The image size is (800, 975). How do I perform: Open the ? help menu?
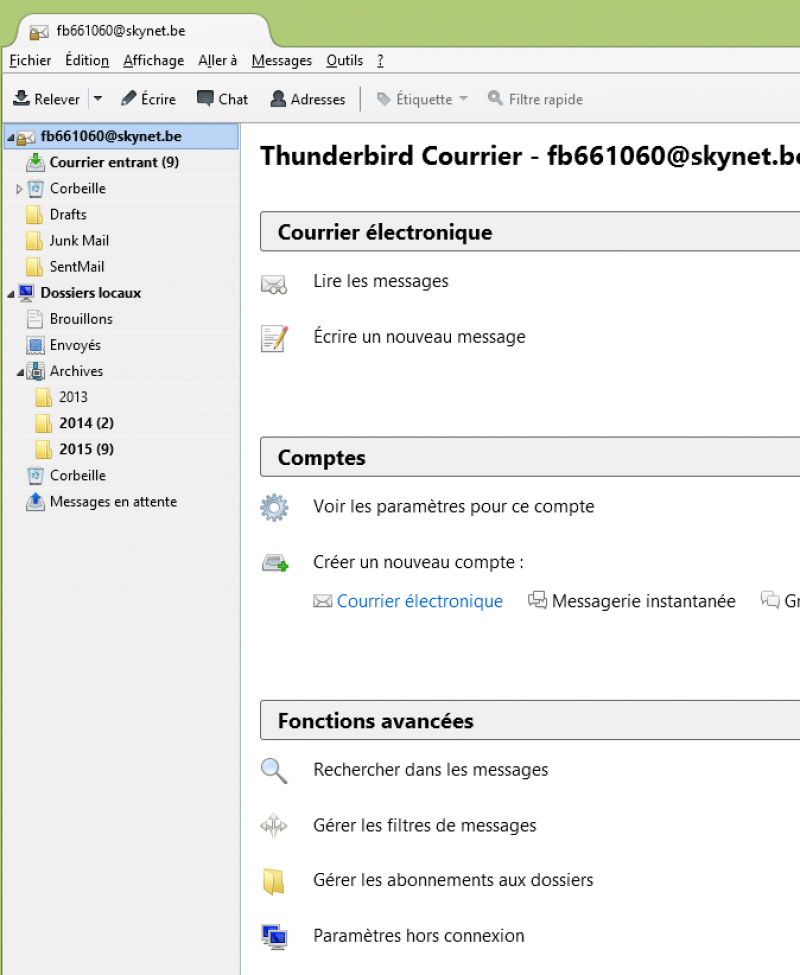click(380, 60)
